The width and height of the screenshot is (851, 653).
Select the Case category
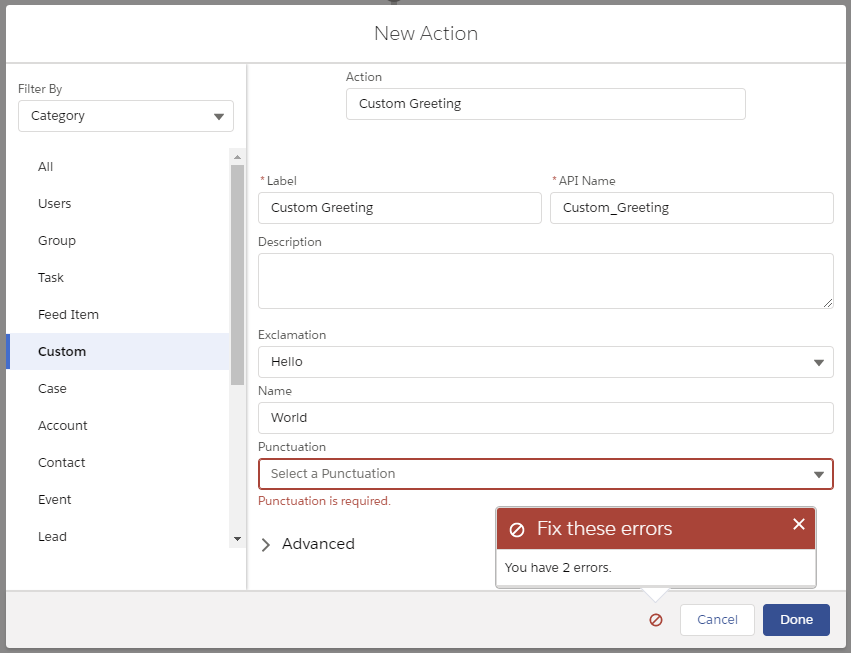tap(118, 389)
